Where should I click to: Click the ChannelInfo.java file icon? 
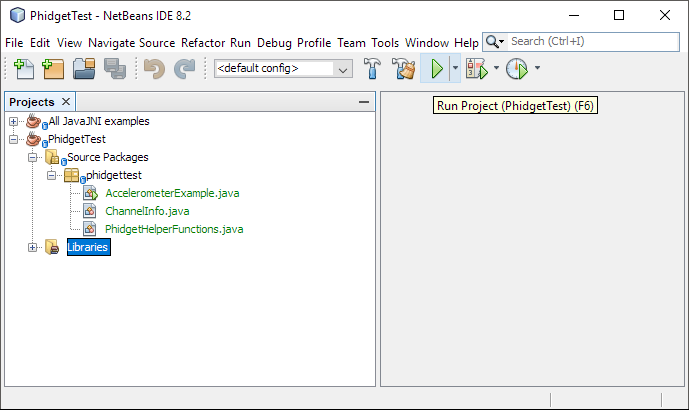point(90,211)
